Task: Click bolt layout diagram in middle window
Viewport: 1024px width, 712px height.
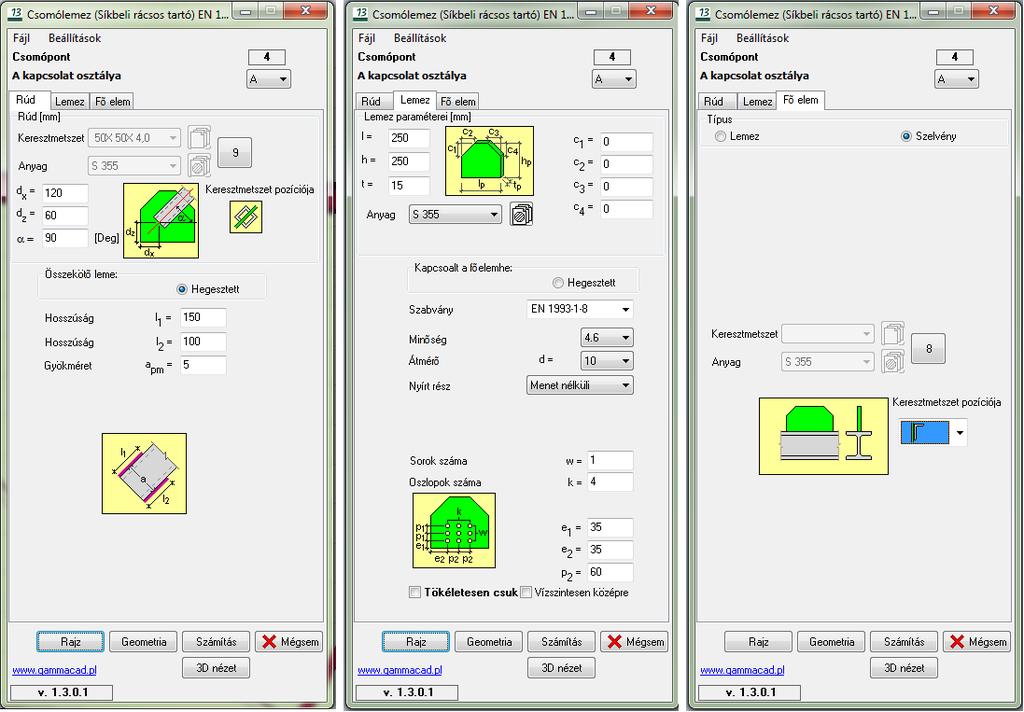Action: pos(454,530)
